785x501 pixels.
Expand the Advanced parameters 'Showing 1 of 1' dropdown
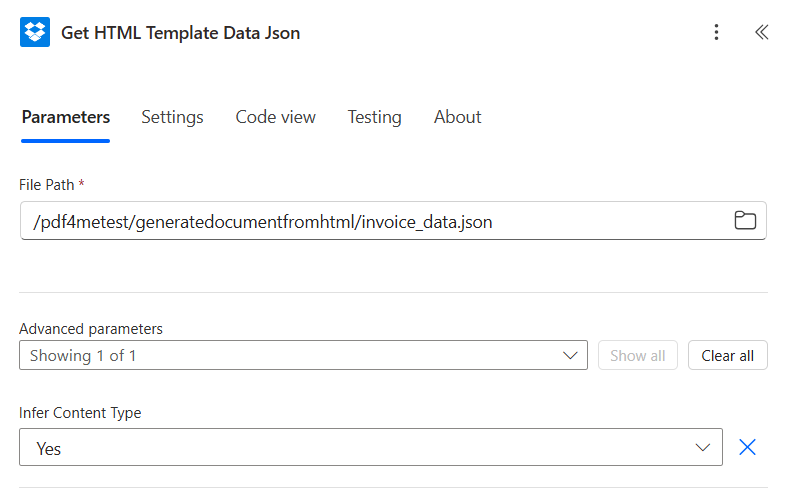[290, 356]
